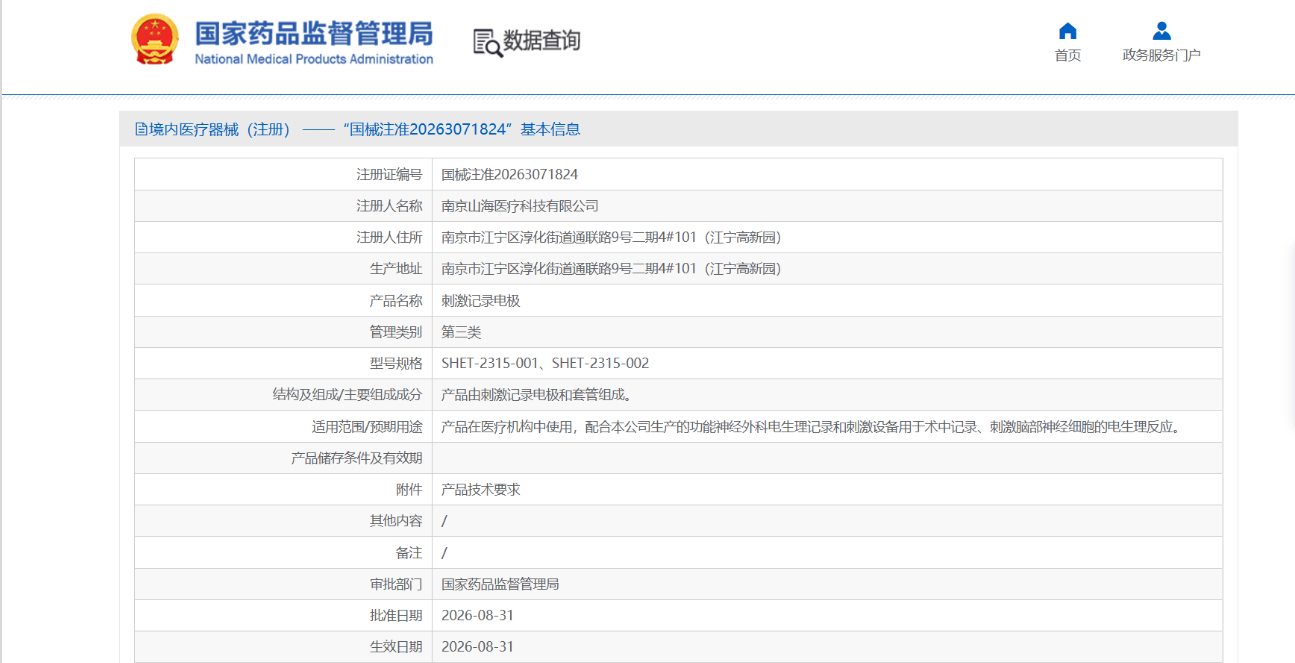Select registration number 国械注准20263071824 value

[x=510, y=174]
